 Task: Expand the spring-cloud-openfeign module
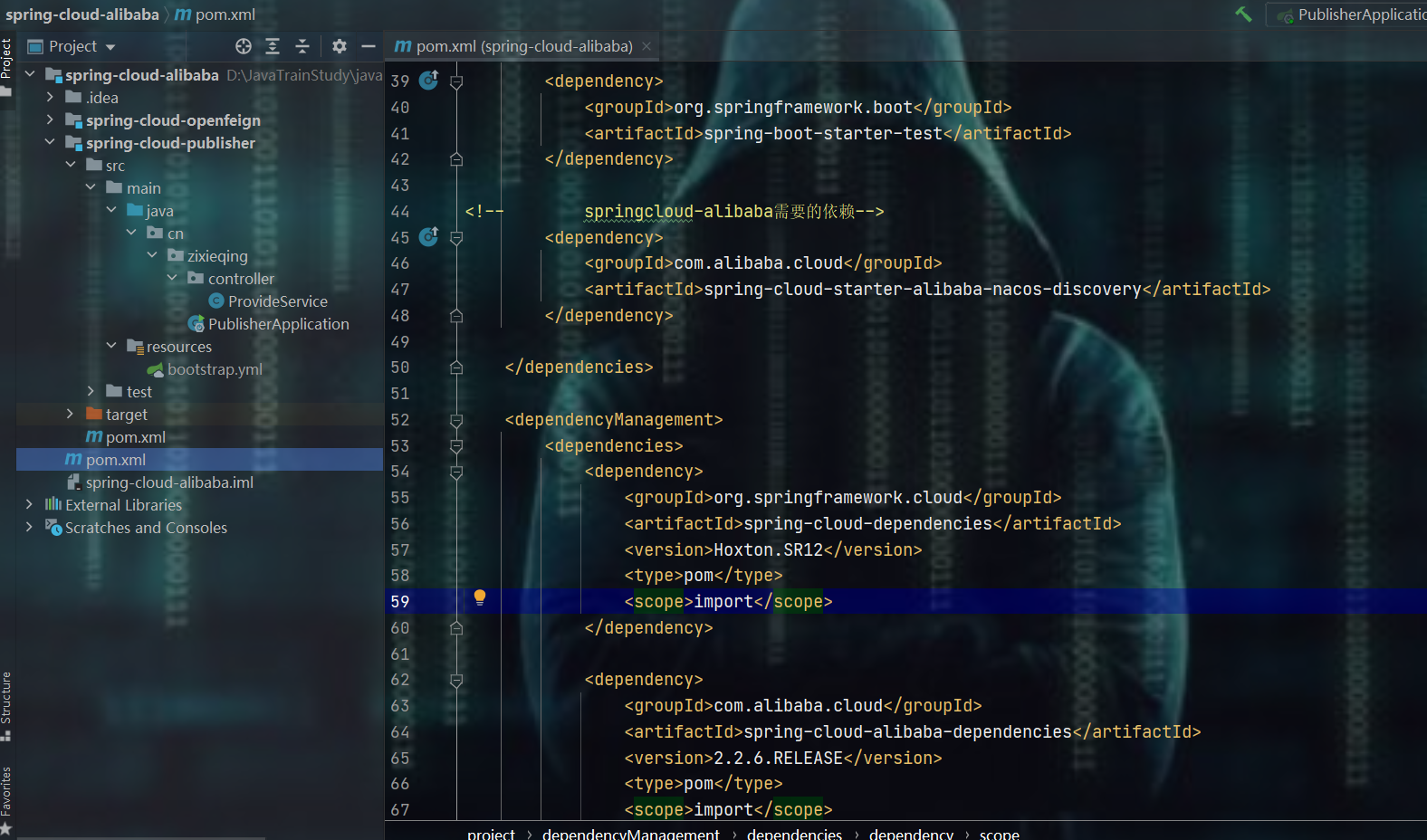click(x=50, y=119)
